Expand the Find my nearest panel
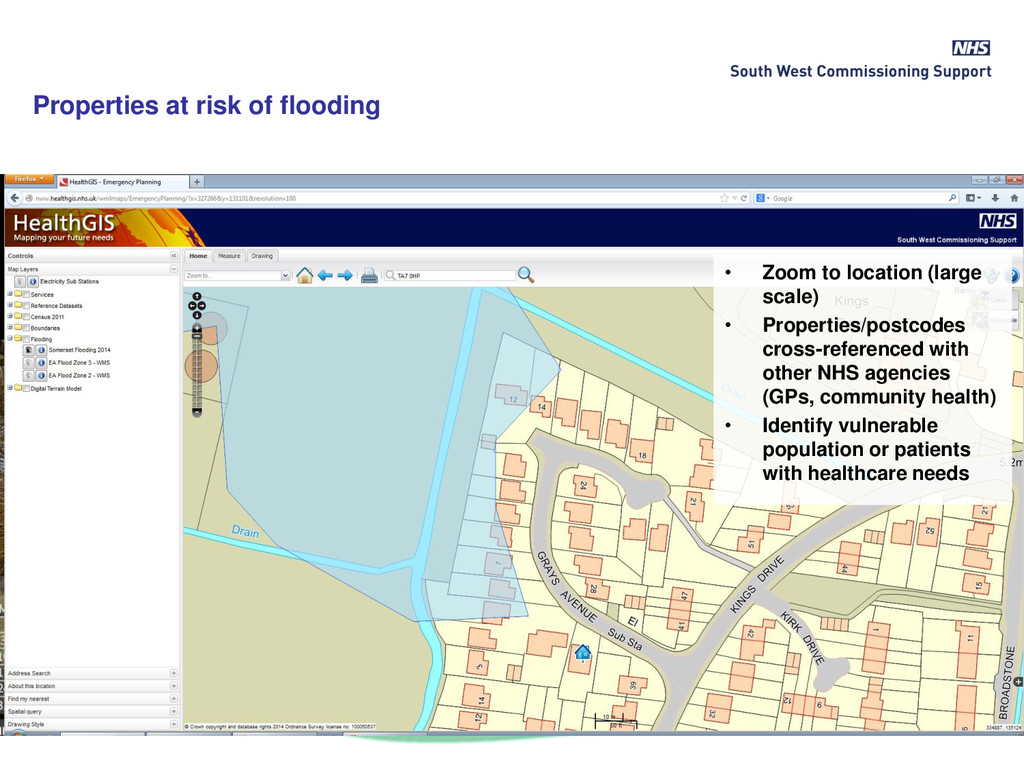Image resolution: width=1024 pixels, height=768 pixels. (x=174, y=699)
